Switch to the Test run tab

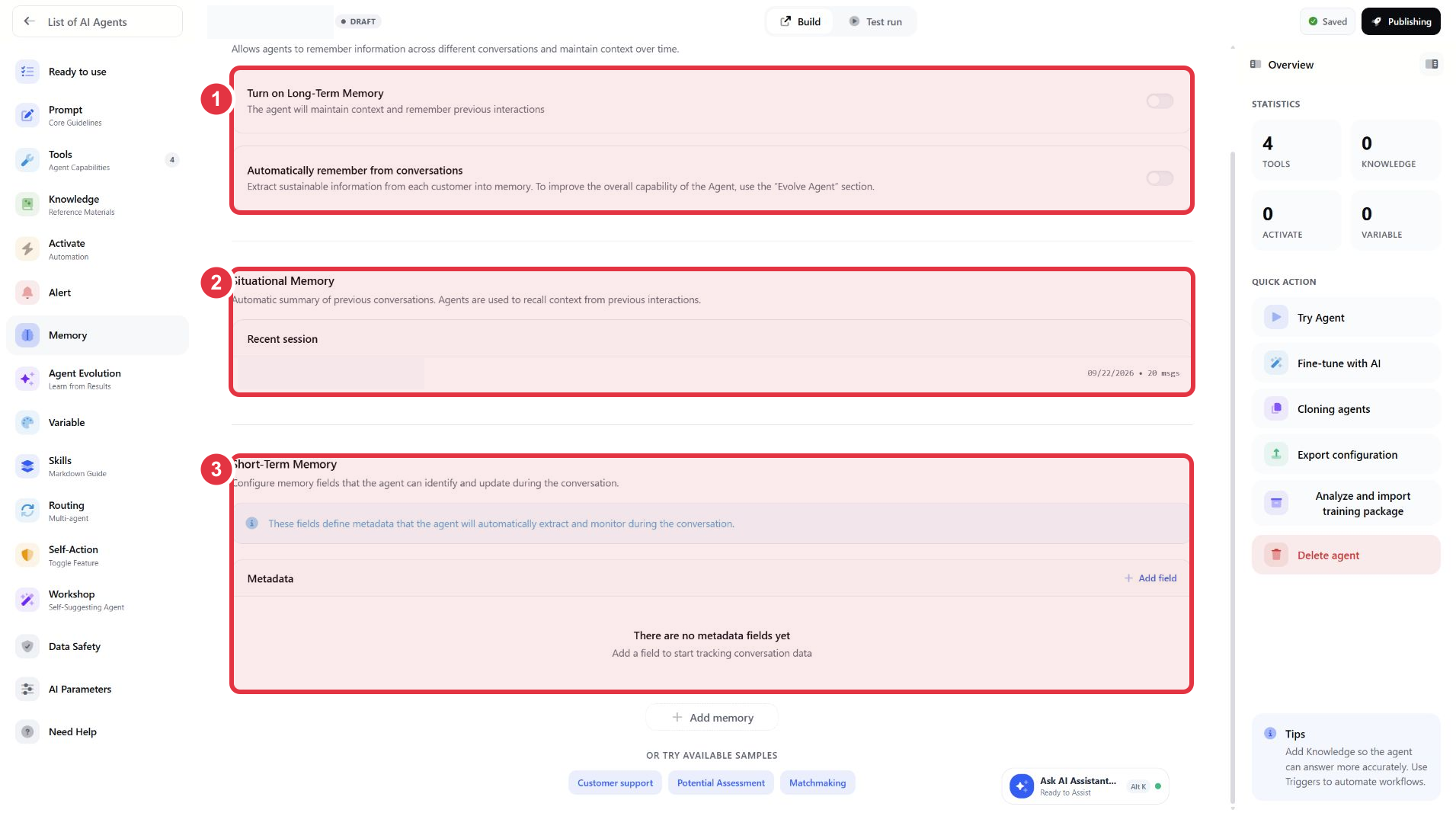click(875, 21)
